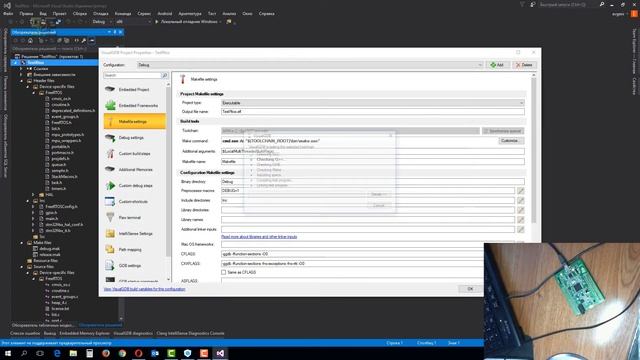Open Custom debug steps page
640x360 pixels.
pyautogui.click(x=135, y=185)
